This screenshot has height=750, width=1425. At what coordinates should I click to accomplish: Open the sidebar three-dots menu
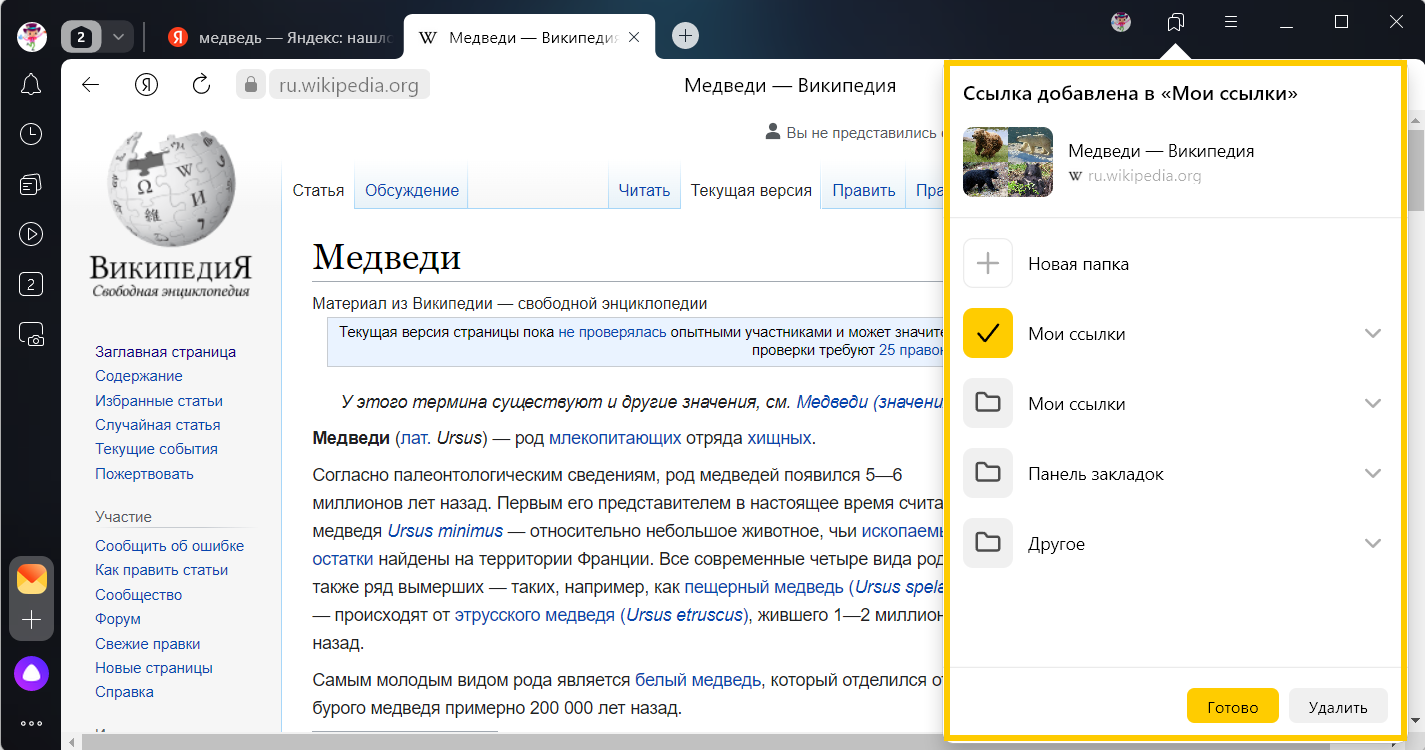pyautogui.click(x=31, y=723)
